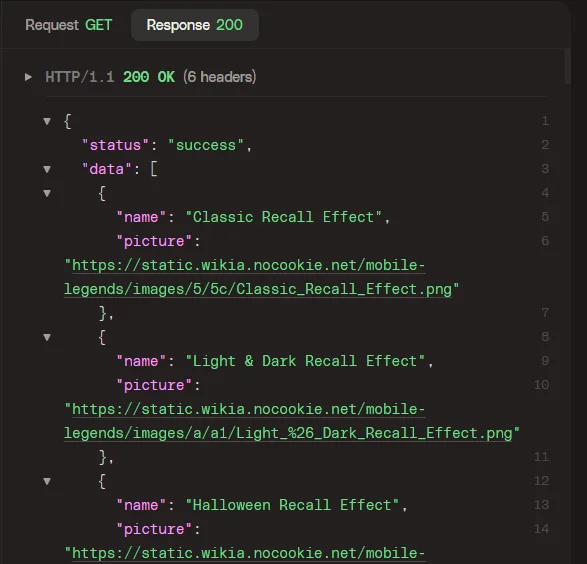
Task: Click the "name" key on line 13
Action: tap(141, 505)
